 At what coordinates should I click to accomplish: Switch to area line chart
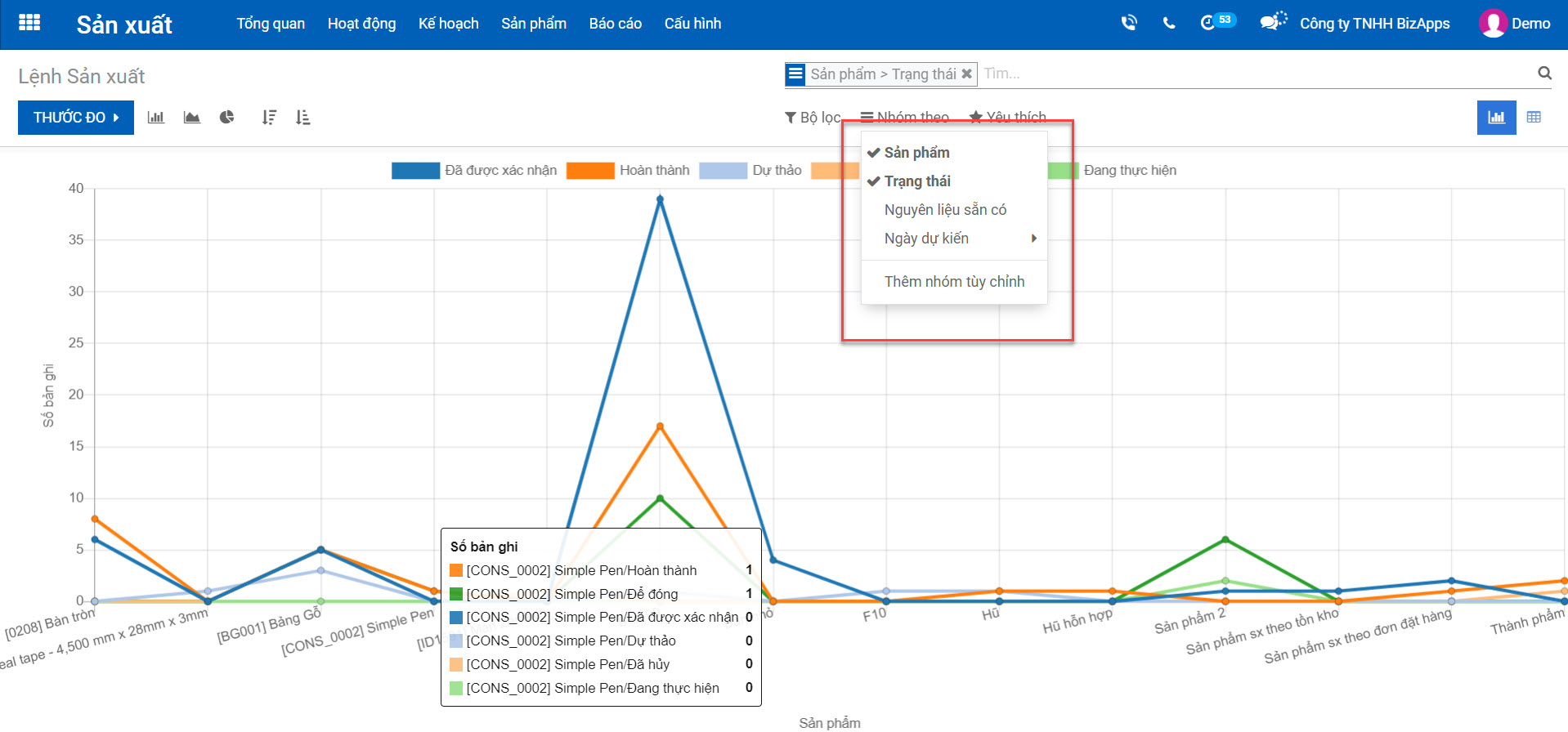[192, 118]
